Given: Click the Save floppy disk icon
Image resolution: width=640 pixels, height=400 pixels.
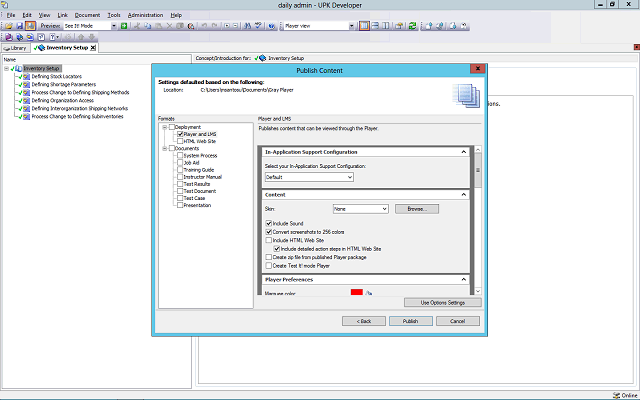Looking at the screenshot, I should 20,26.
